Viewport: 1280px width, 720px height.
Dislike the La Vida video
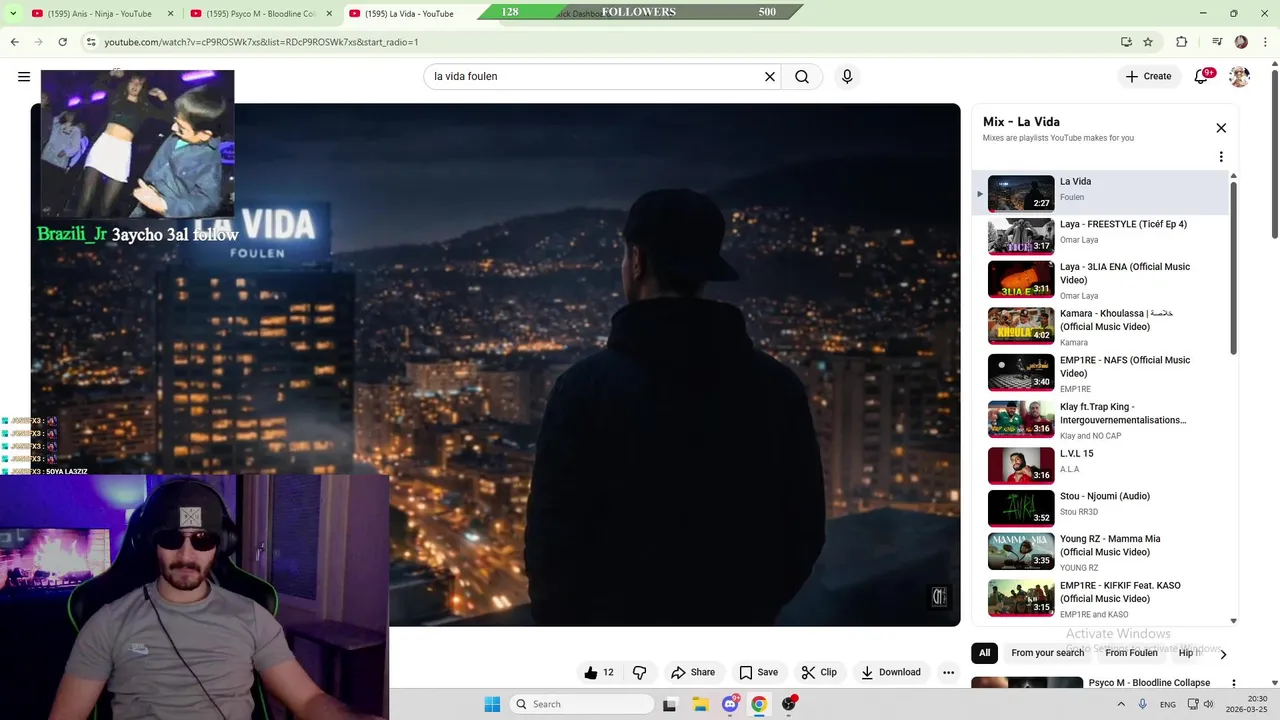click(640, 672)
